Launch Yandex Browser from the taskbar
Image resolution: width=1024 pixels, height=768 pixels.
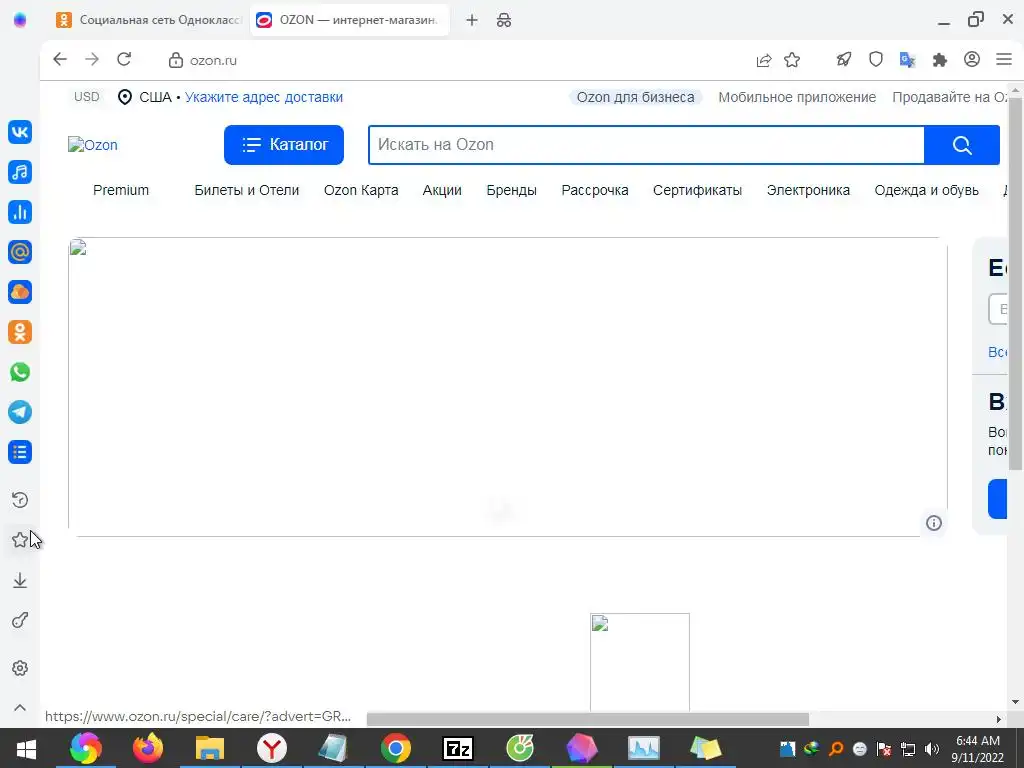click(x=272, y=748)
